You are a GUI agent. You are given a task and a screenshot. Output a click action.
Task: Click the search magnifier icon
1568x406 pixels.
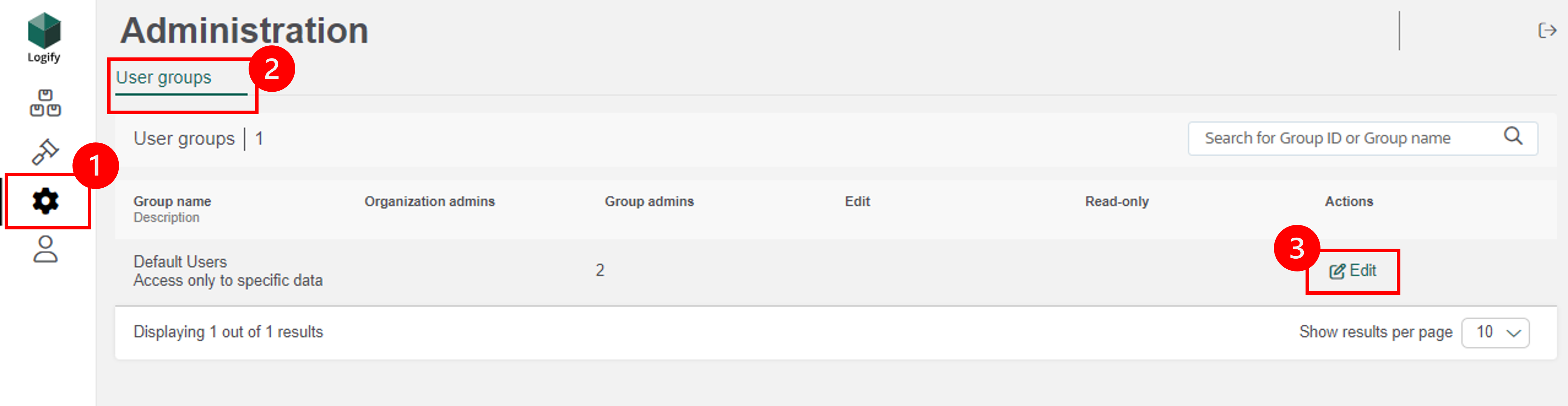pos(1513,136)
